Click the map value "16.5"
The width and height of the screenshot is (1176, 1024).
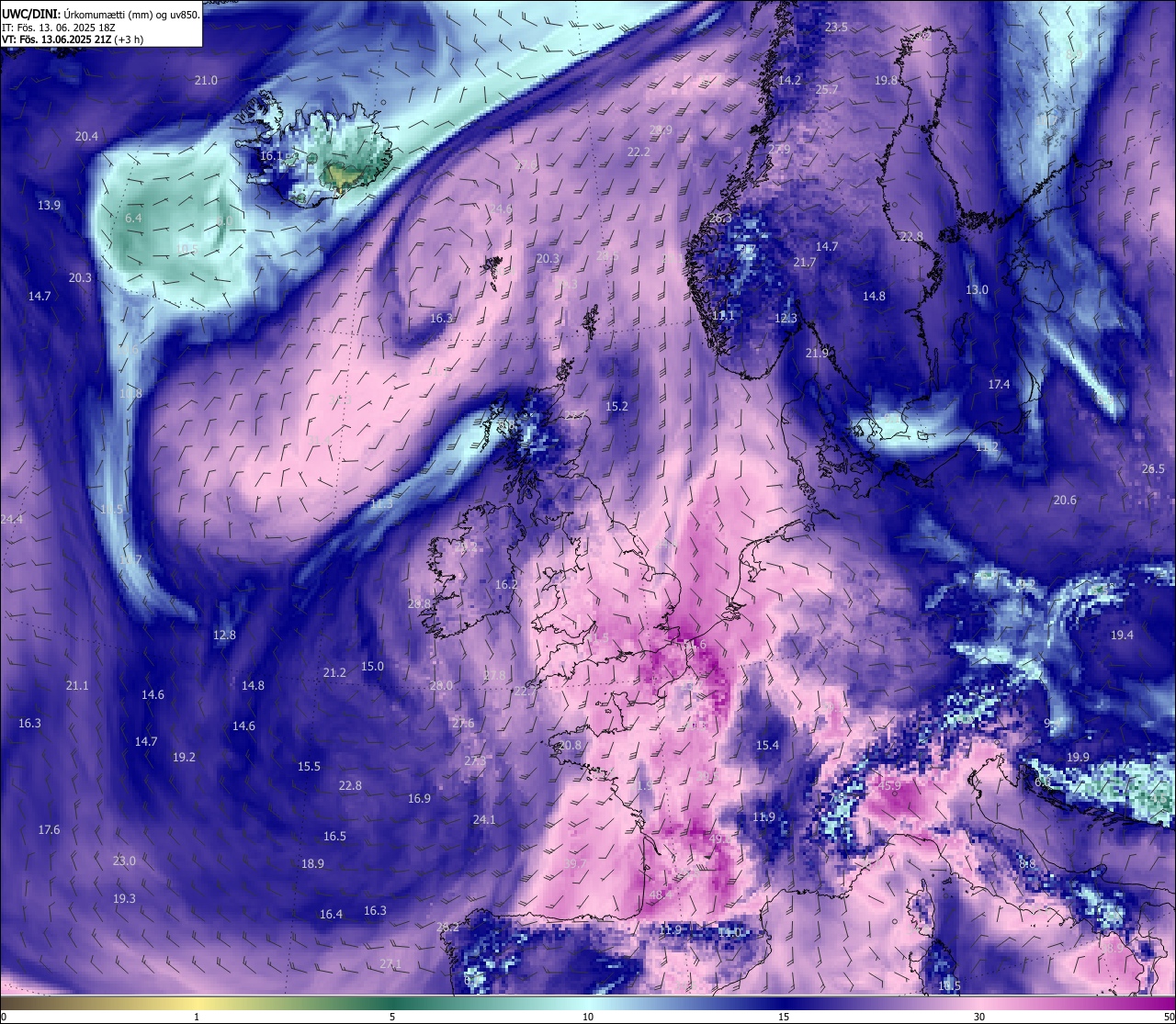click(334, 837)
